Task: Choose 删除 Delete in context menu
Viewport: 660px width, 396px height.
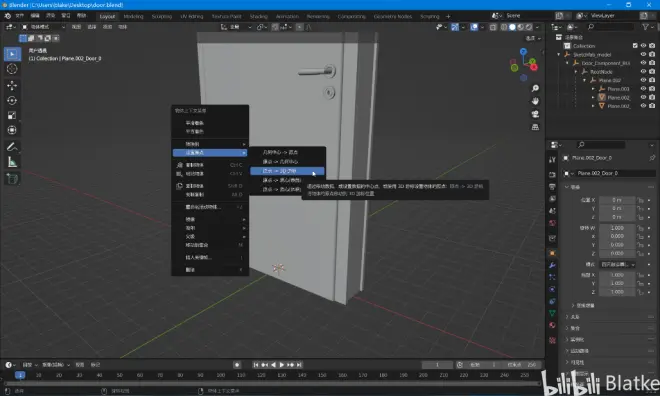Action: point(210,270)
